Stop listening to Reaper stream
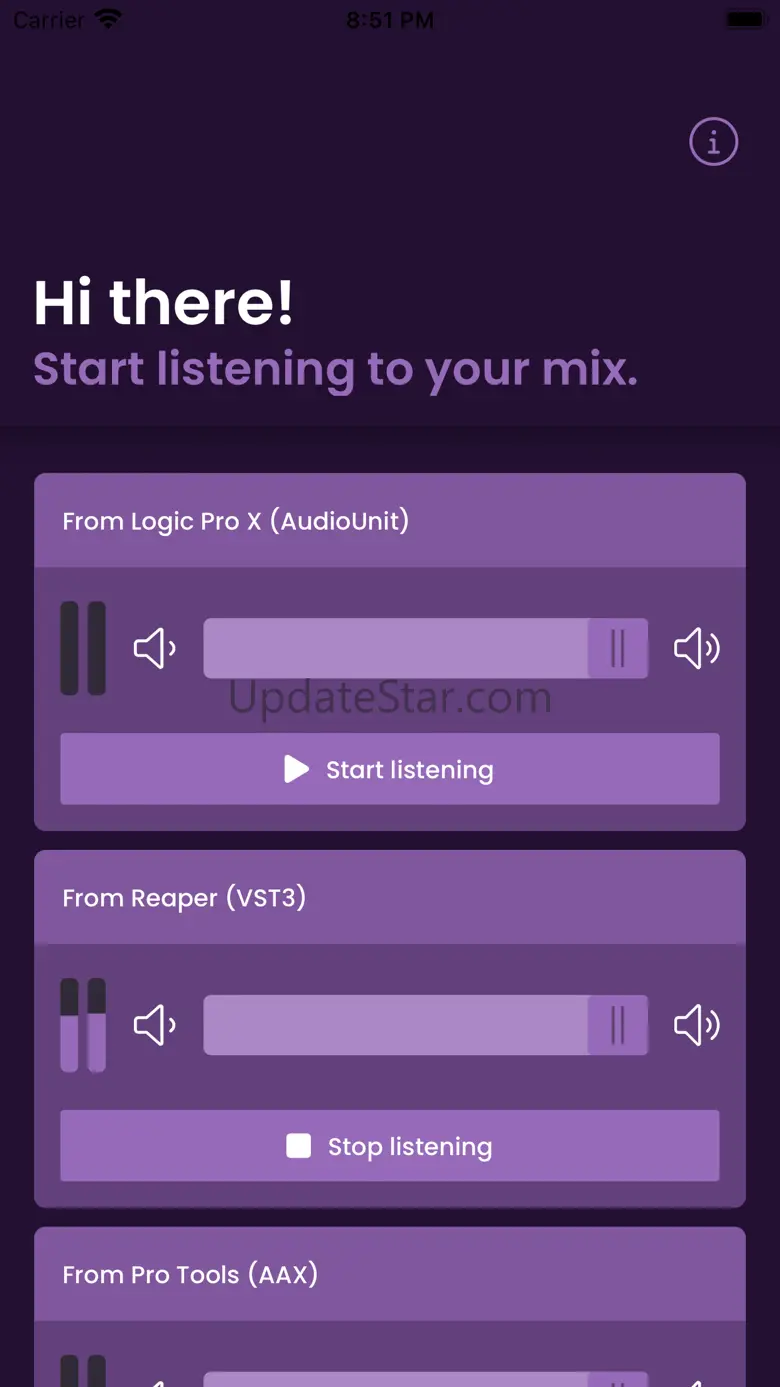This screenshot has width=780, height=1387. click(x=390, y=1146)
